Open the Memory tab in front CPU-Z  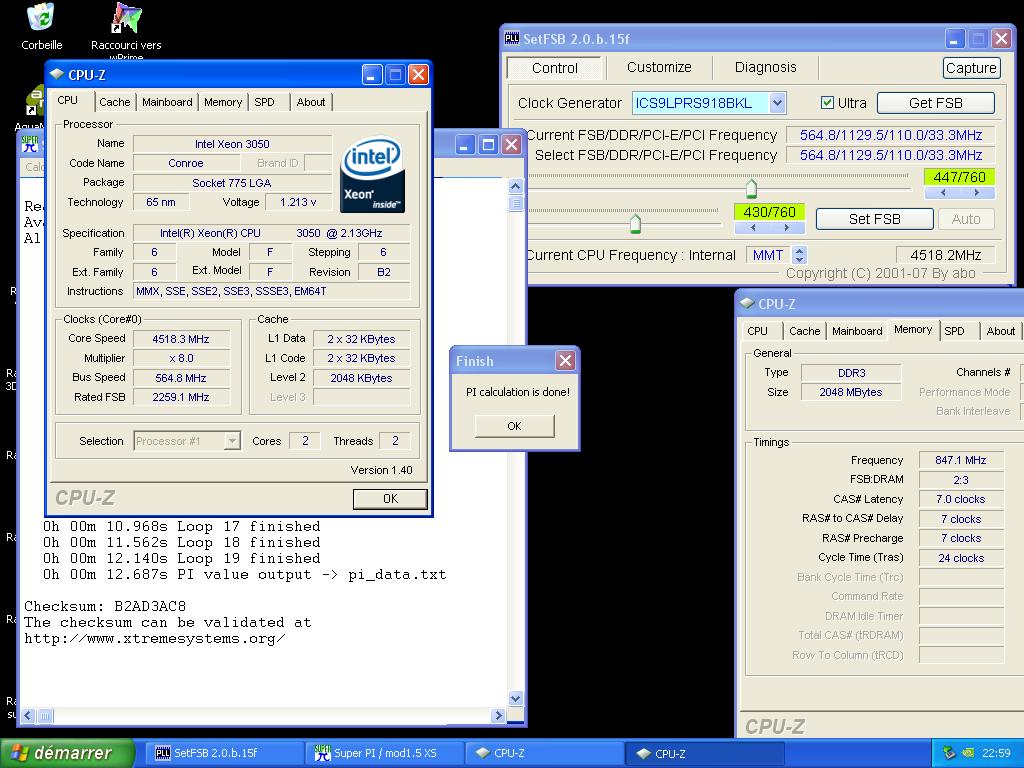pyautogui.click(x=223, y=102)
